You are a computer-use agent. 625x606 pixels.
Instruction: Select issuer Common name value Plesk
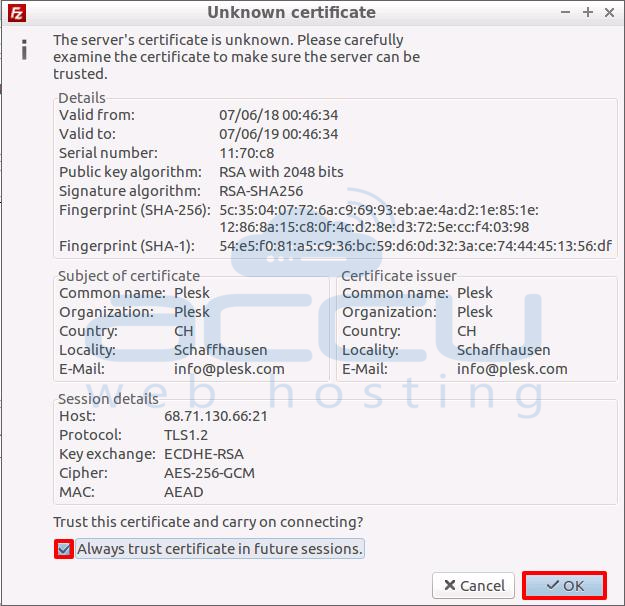pyautogui.click(x=475, y=293)
